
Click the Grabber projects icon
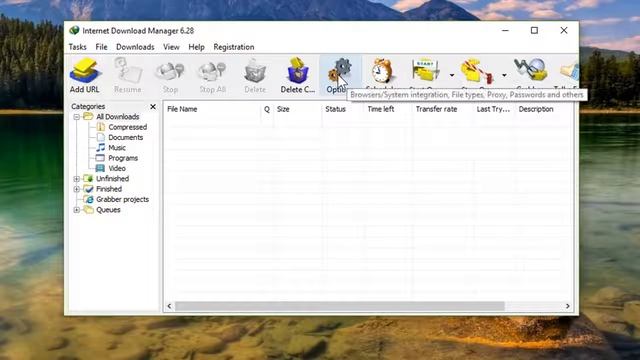(x=89, y=199)
